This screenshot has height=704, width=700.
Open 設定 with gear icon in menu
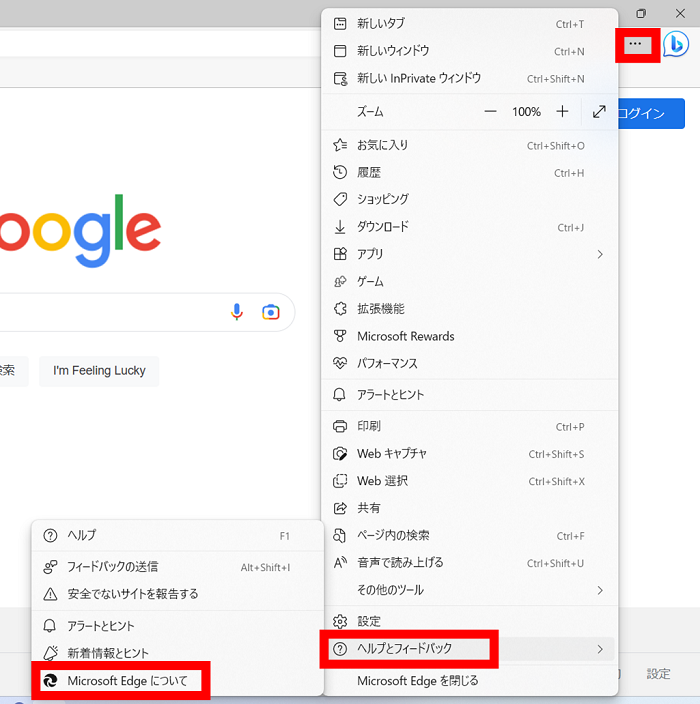coord(470,621)
